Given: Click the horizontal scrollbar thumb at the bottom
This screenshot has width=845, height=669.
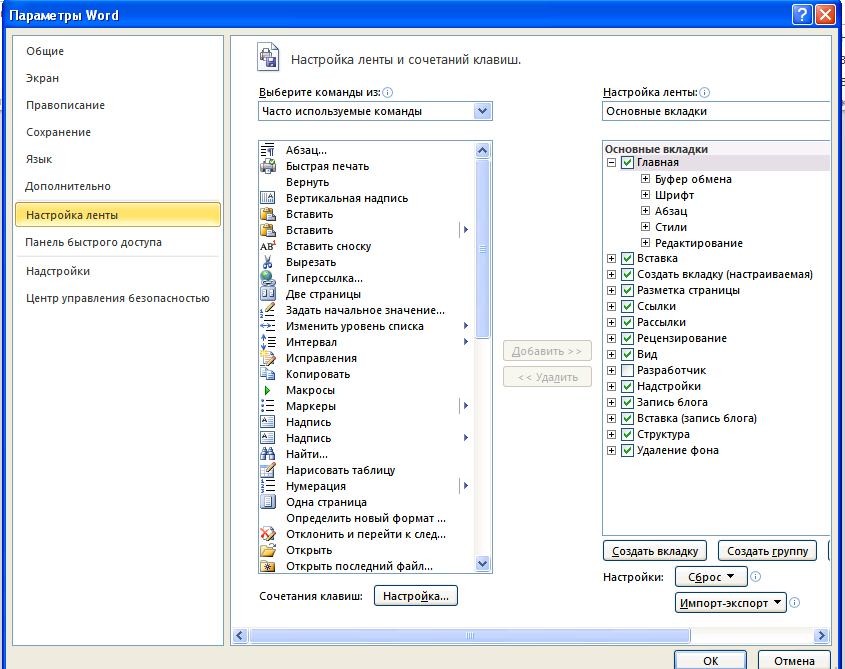Looking at the screenshot, I should (x=469, y=636).
